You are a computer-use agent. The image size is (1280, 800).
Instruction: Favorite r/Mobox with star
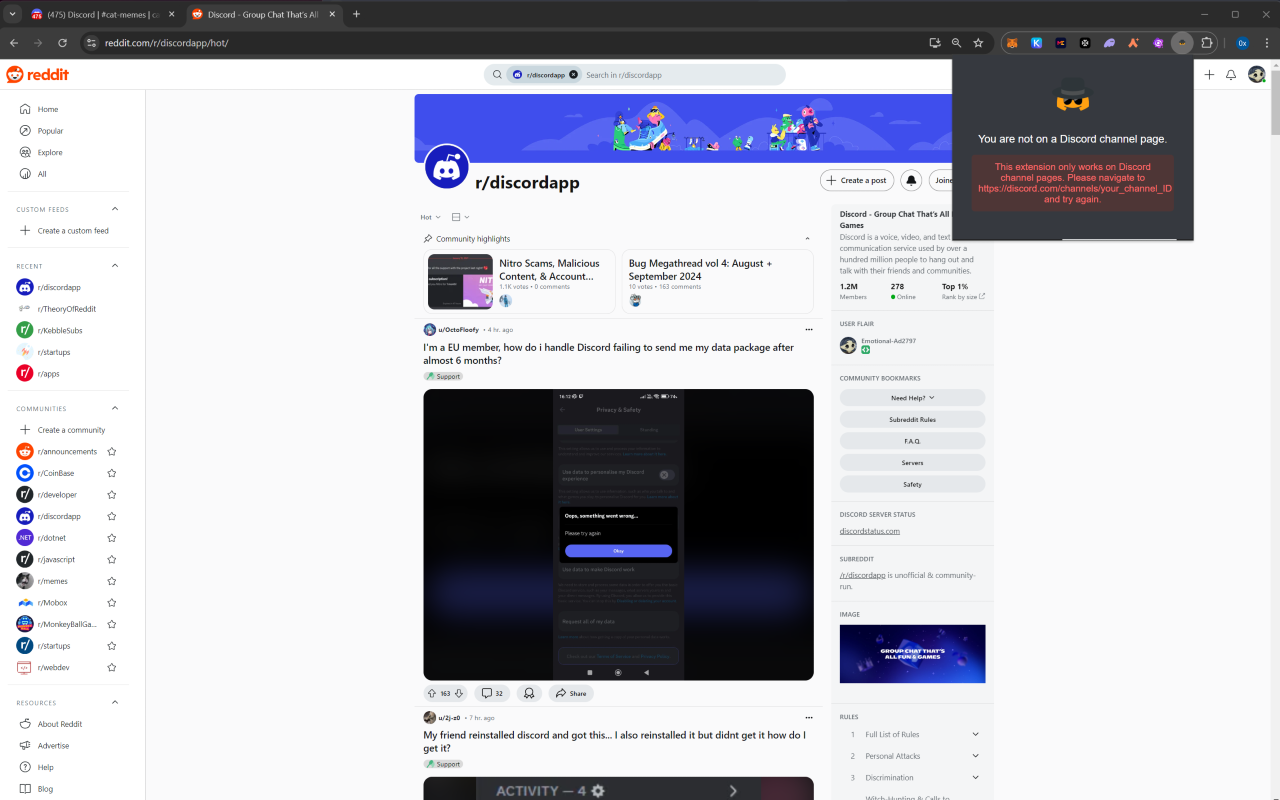pyautogui.click(x=112, y=603)
